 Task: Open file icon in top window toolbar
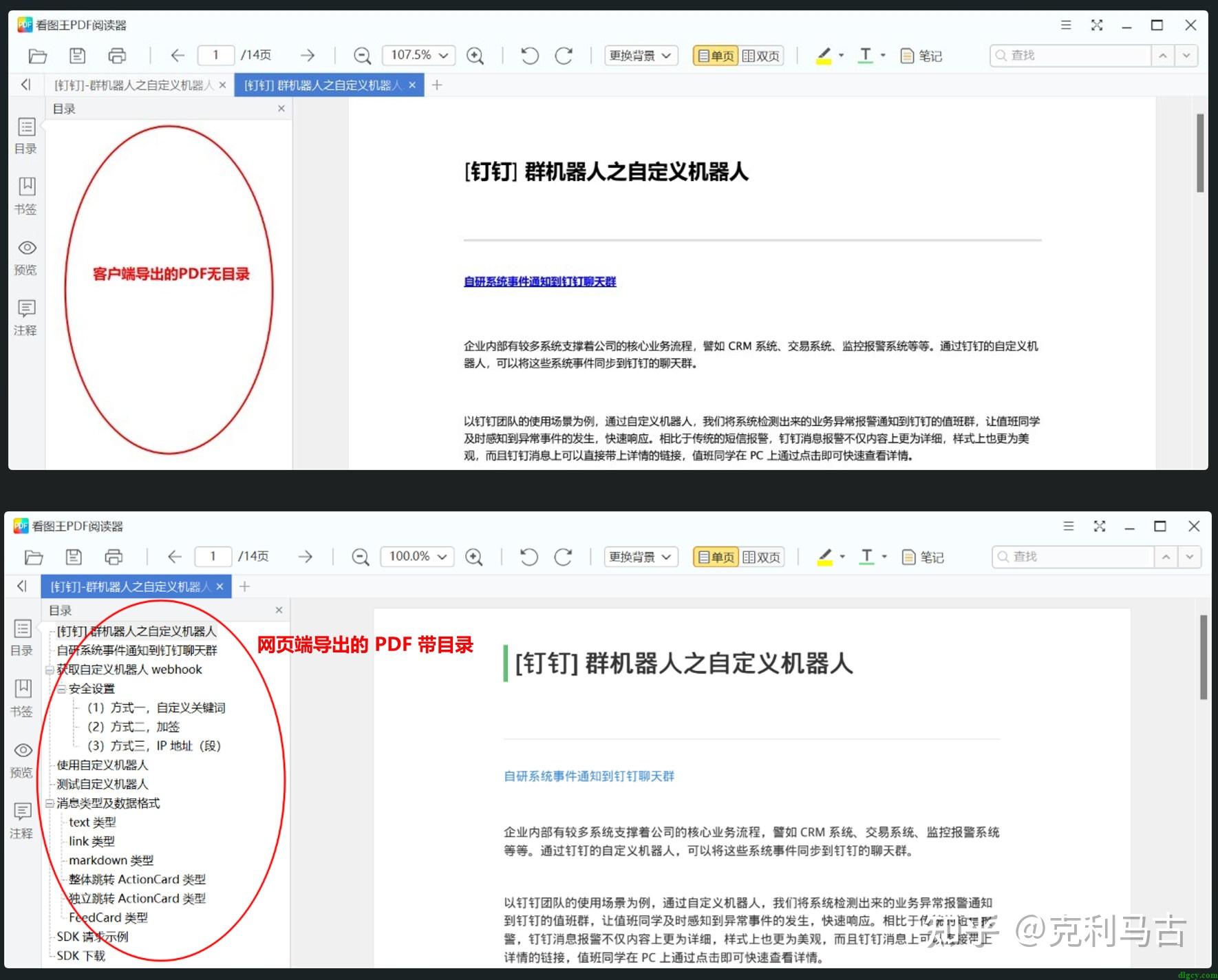[38, 56]
